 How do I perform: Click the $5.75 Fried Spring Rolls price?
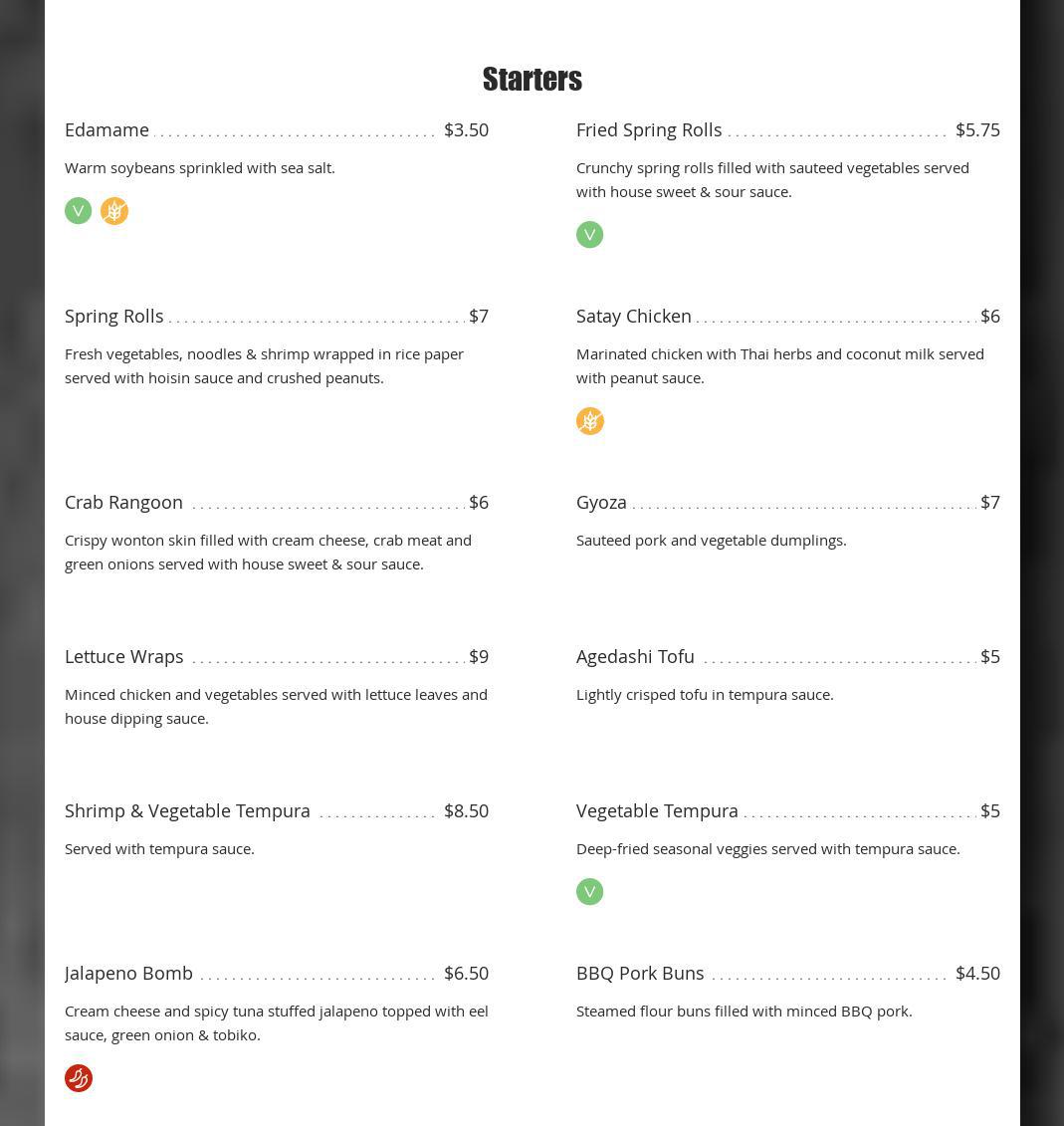pos(977,130)
